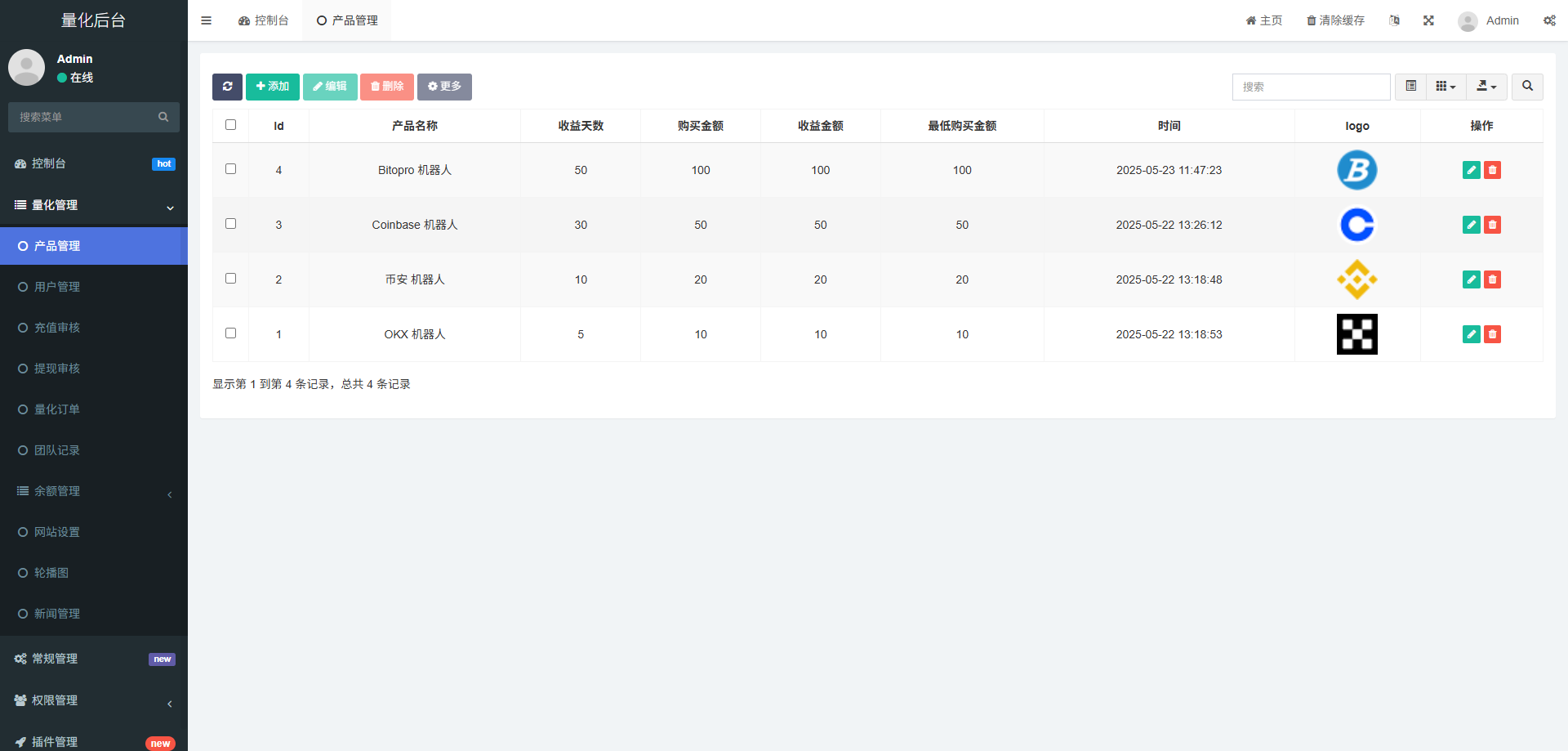The height and width of the screenshot is (751, 1568).
Task: Click the 添加 button
Action: 272,87
